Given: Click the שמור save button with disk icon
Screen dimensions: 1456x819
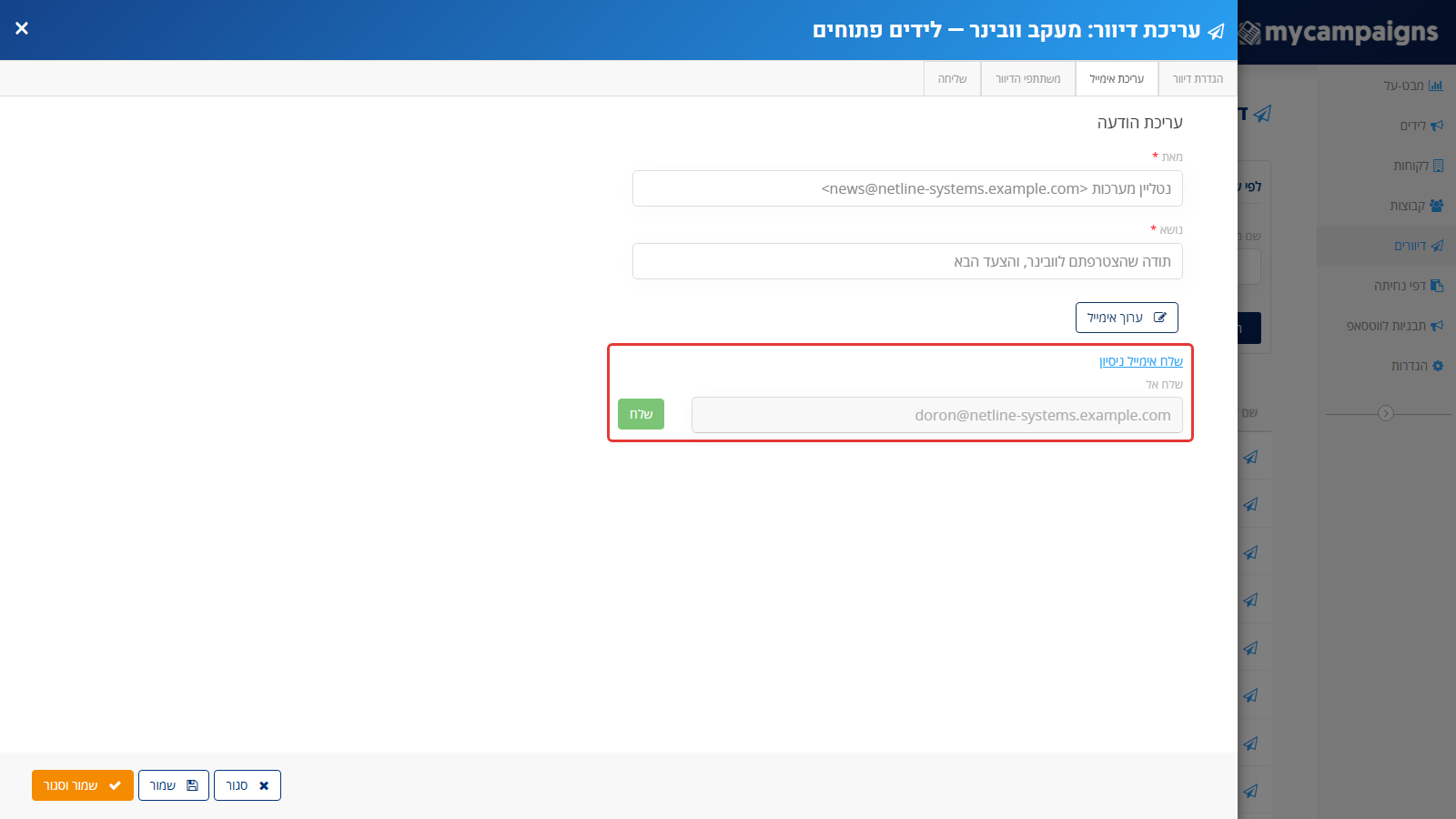Looking at the screenshot, I should tap(174, 785).
